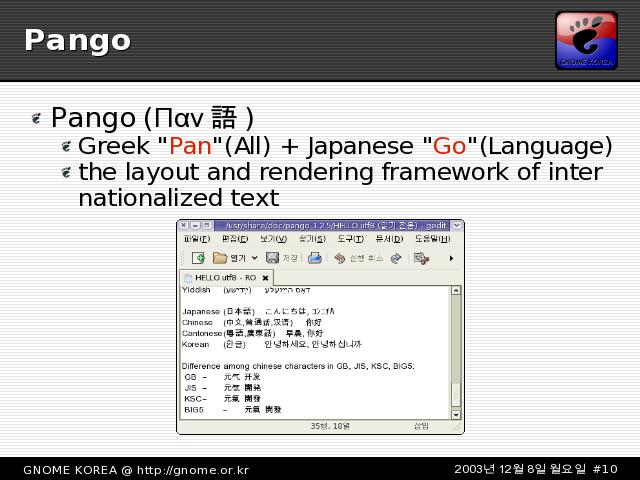
Task: Open the 도구(T) menu
Action: (x=350, y=240)
